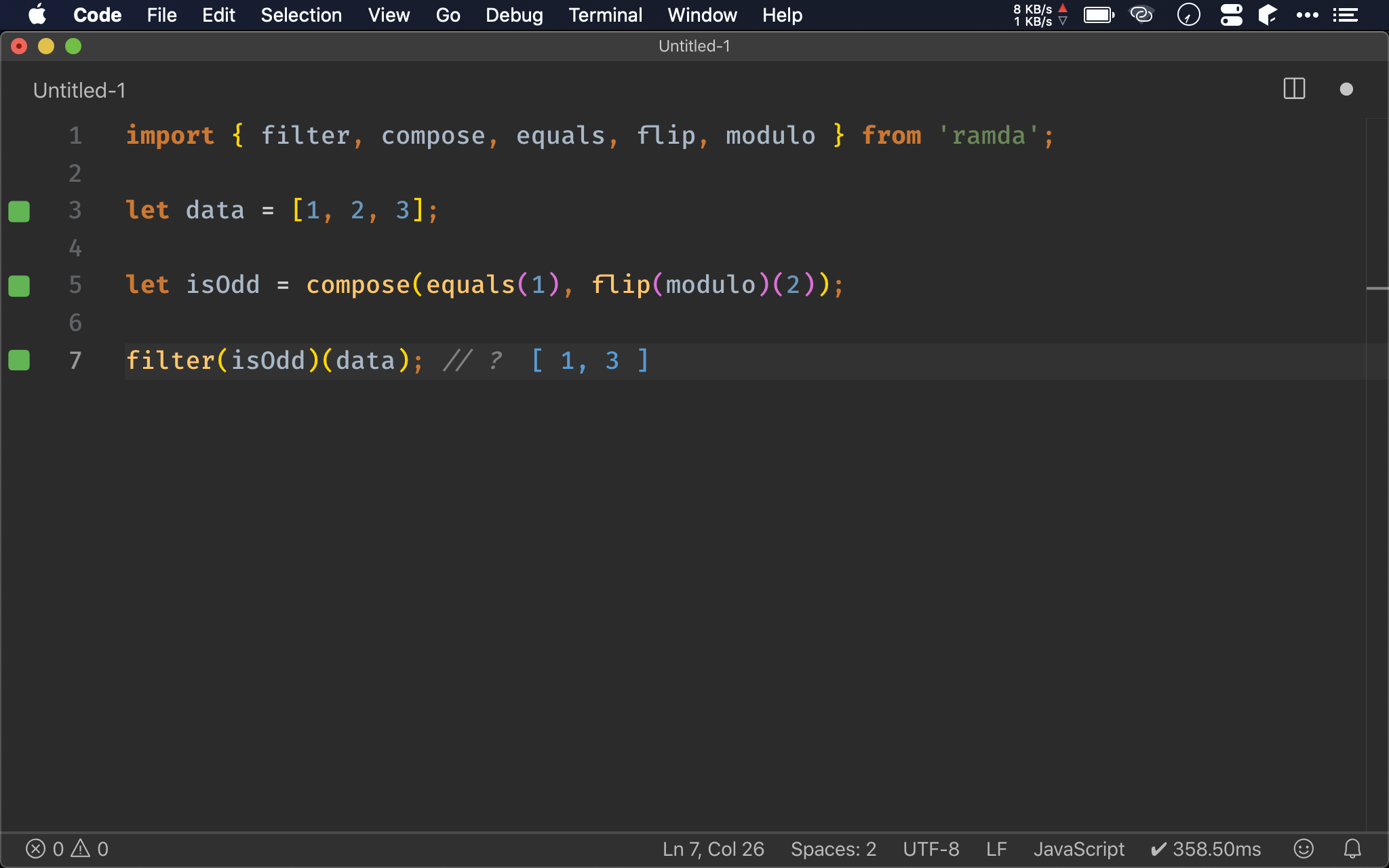
Task: Open the circular gauge icon in the menu bar
Action: click(1188, 15)
